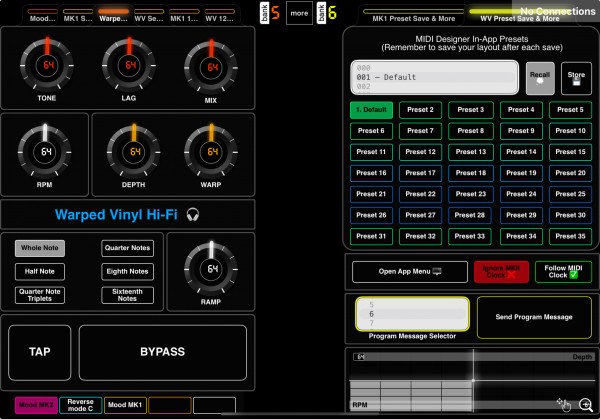
Task: Click the WARP knob
Action: (x=211, y=152)
